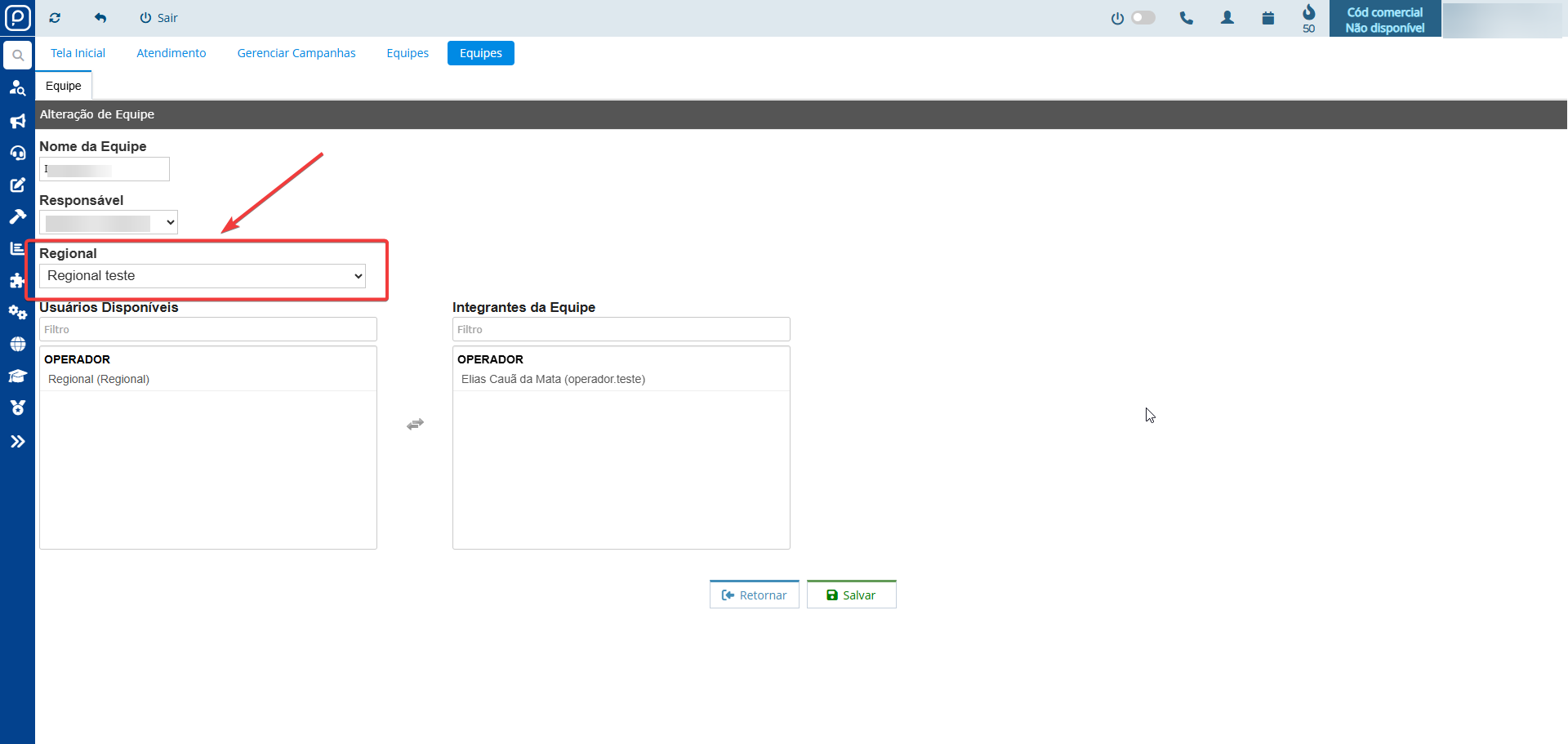Select Elias Cauã da Mata team member
The height and width of the screenshot is (744, 1568).
(x=553, y=379)
